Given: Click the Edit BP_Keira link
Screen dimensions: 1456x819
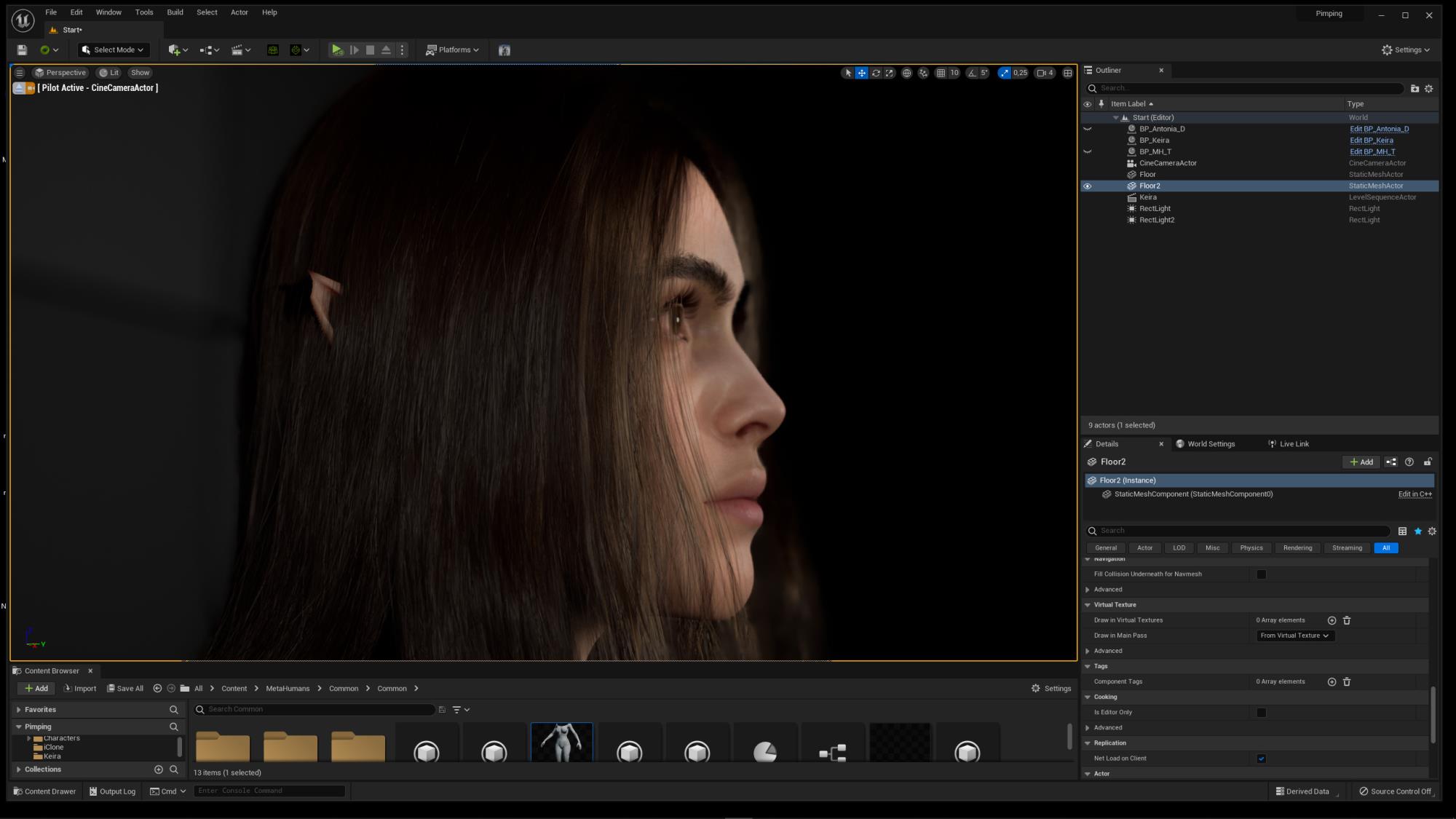Looking at the screenshot, I should coord(1372,141).
